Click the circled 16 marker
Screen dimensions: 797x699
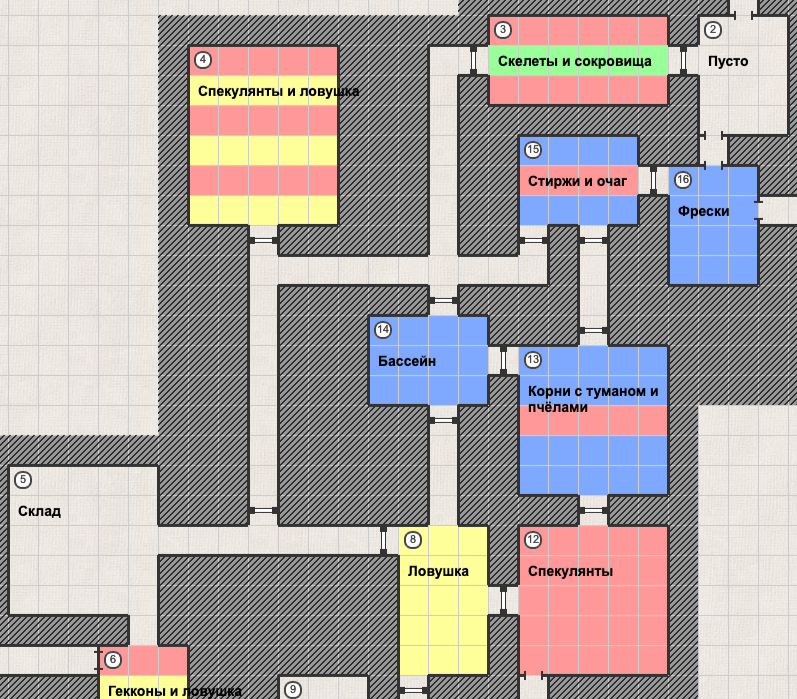(683, 180)
